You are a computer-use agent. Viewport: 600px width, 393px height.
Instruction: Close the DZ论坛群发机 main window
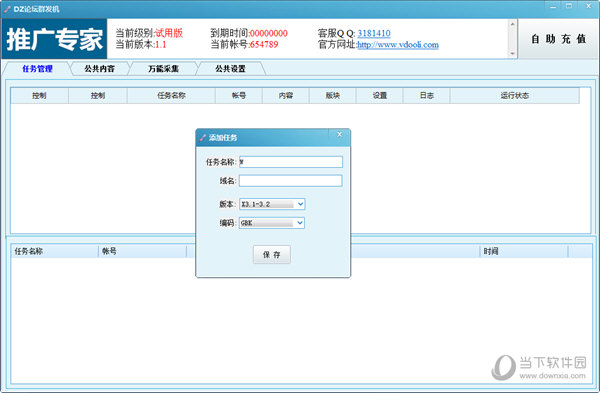pyautogui.click(x=589, y=6)
